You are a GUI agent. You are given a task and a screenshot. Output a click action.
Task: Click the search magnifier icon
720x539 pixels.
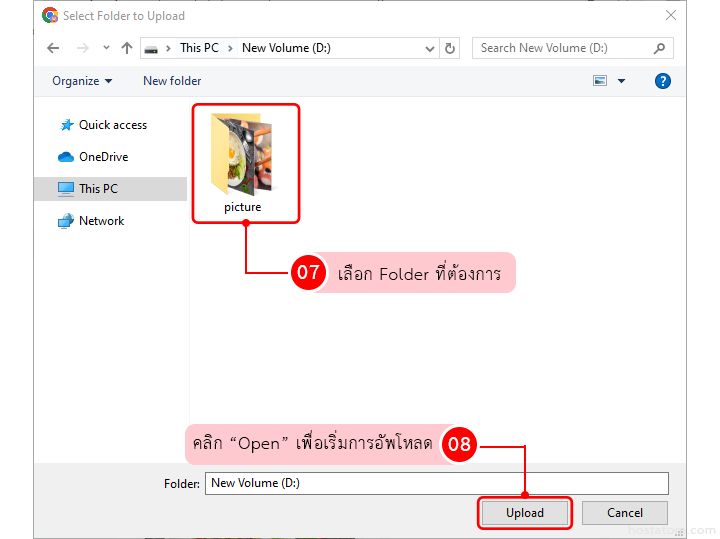(659, 48)
